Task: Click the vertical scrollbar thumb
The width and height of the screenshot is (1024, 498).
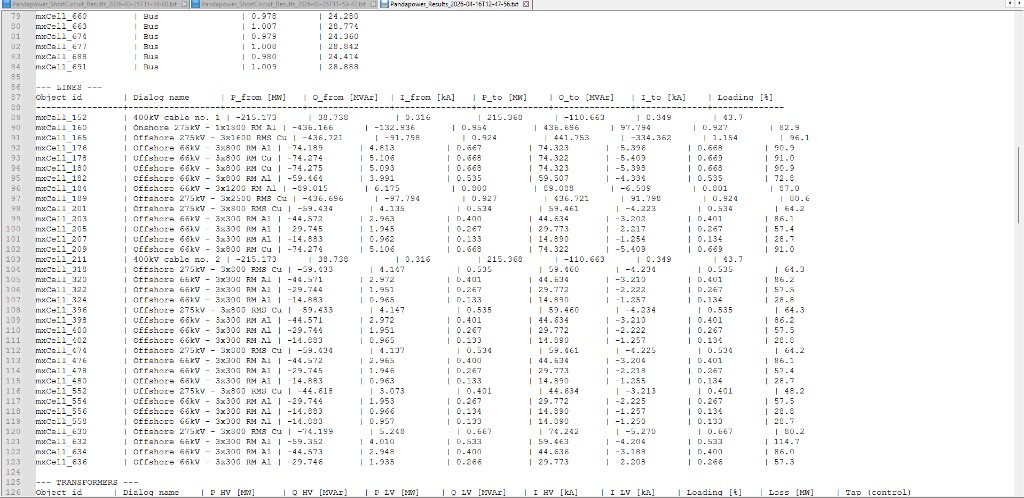Action: click(1019, 185)
